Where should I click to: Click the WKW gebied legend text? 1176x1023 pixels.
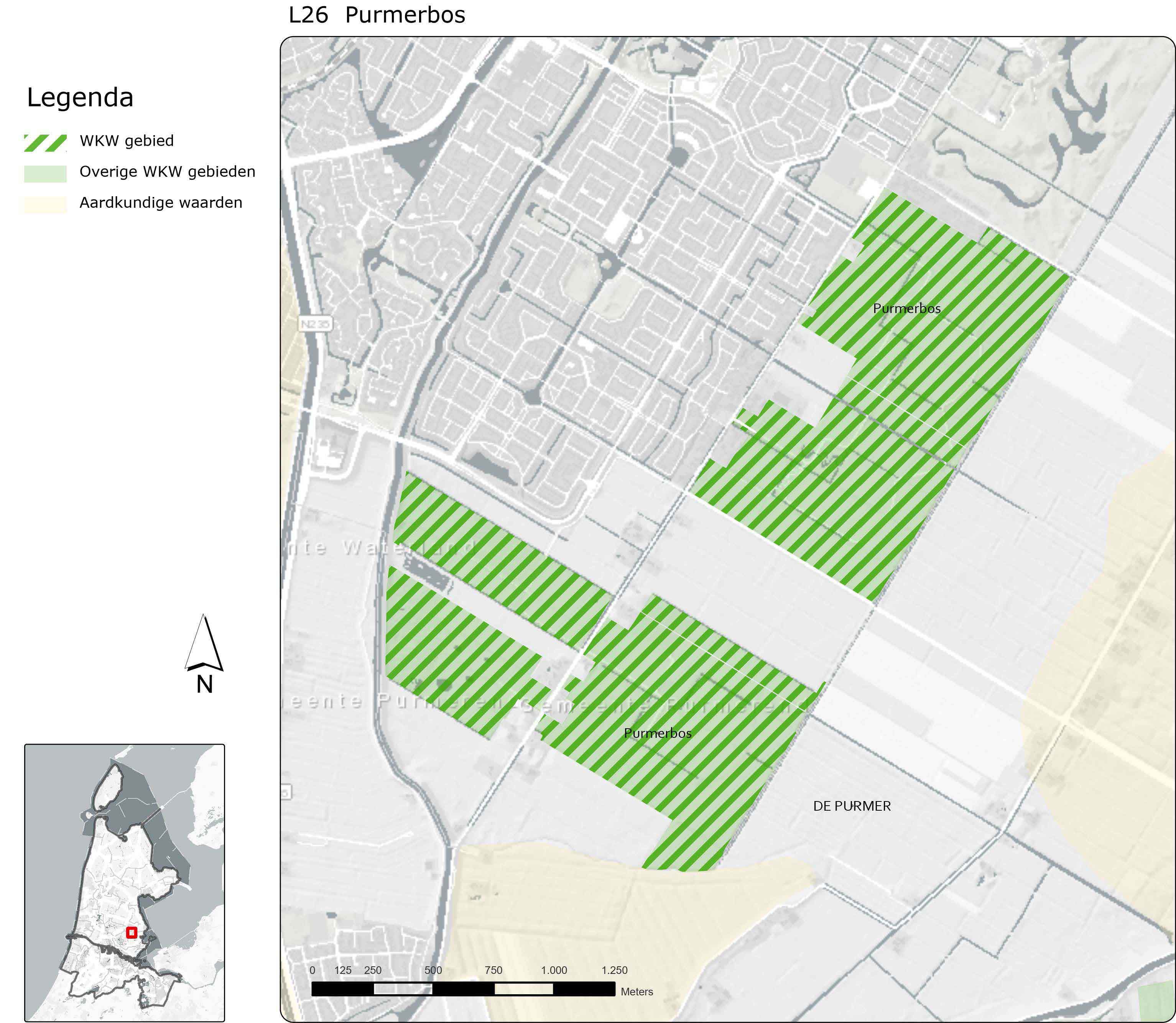pyautogui.click(x=126, y=141)
